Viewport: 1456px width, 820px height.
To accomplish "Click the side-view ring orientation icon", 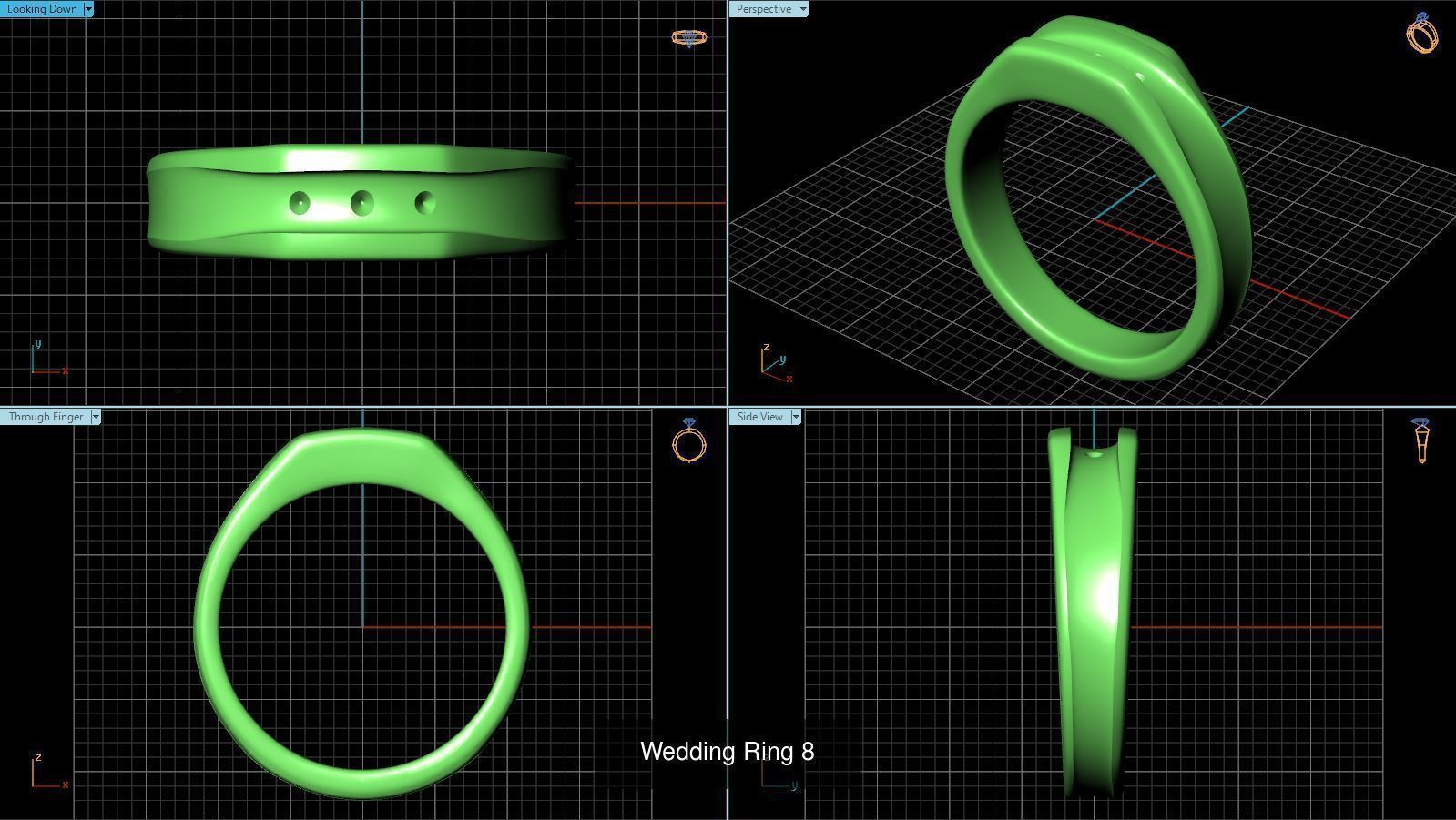I will 1421,440.
